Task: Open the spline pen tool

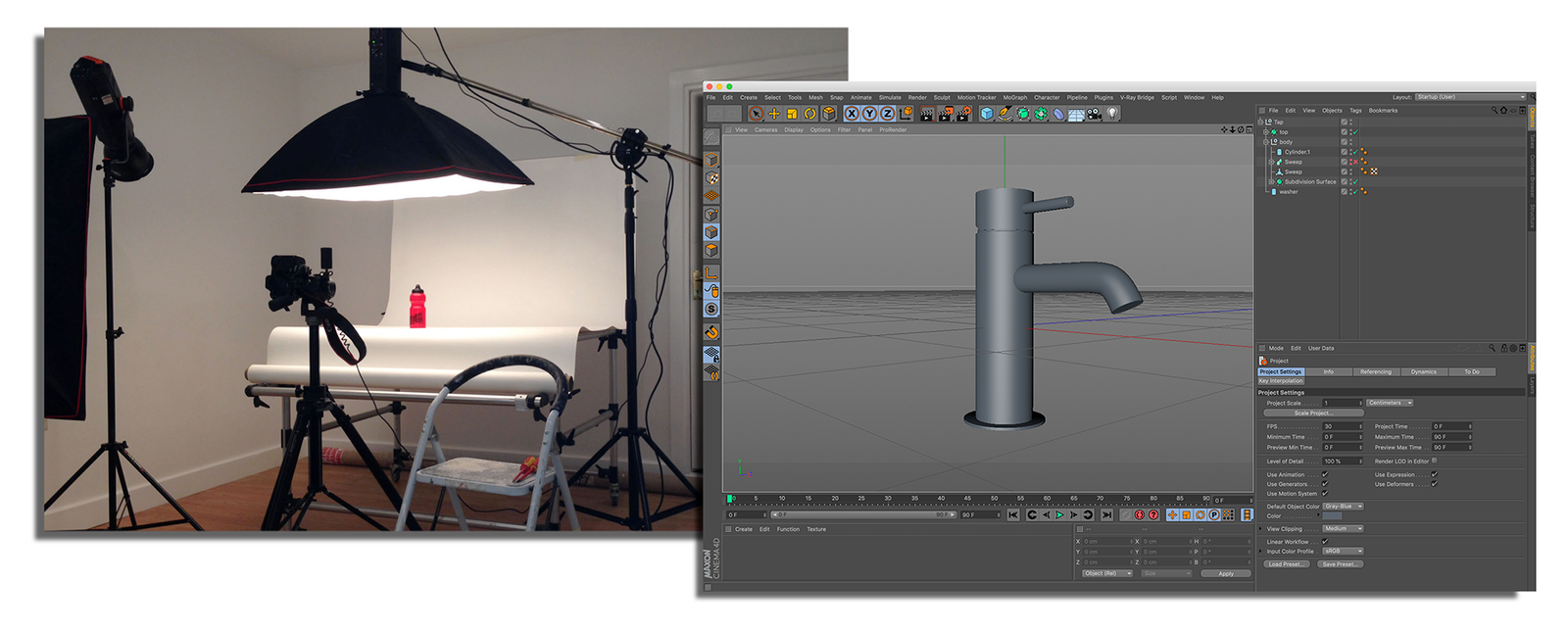Action: coord(1004,114)
